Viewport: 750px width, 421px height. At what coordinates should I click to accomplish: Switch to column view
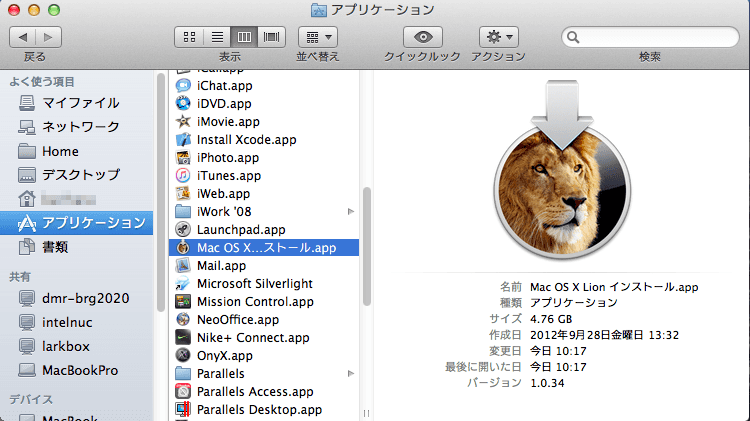click(x=244, y=37)
